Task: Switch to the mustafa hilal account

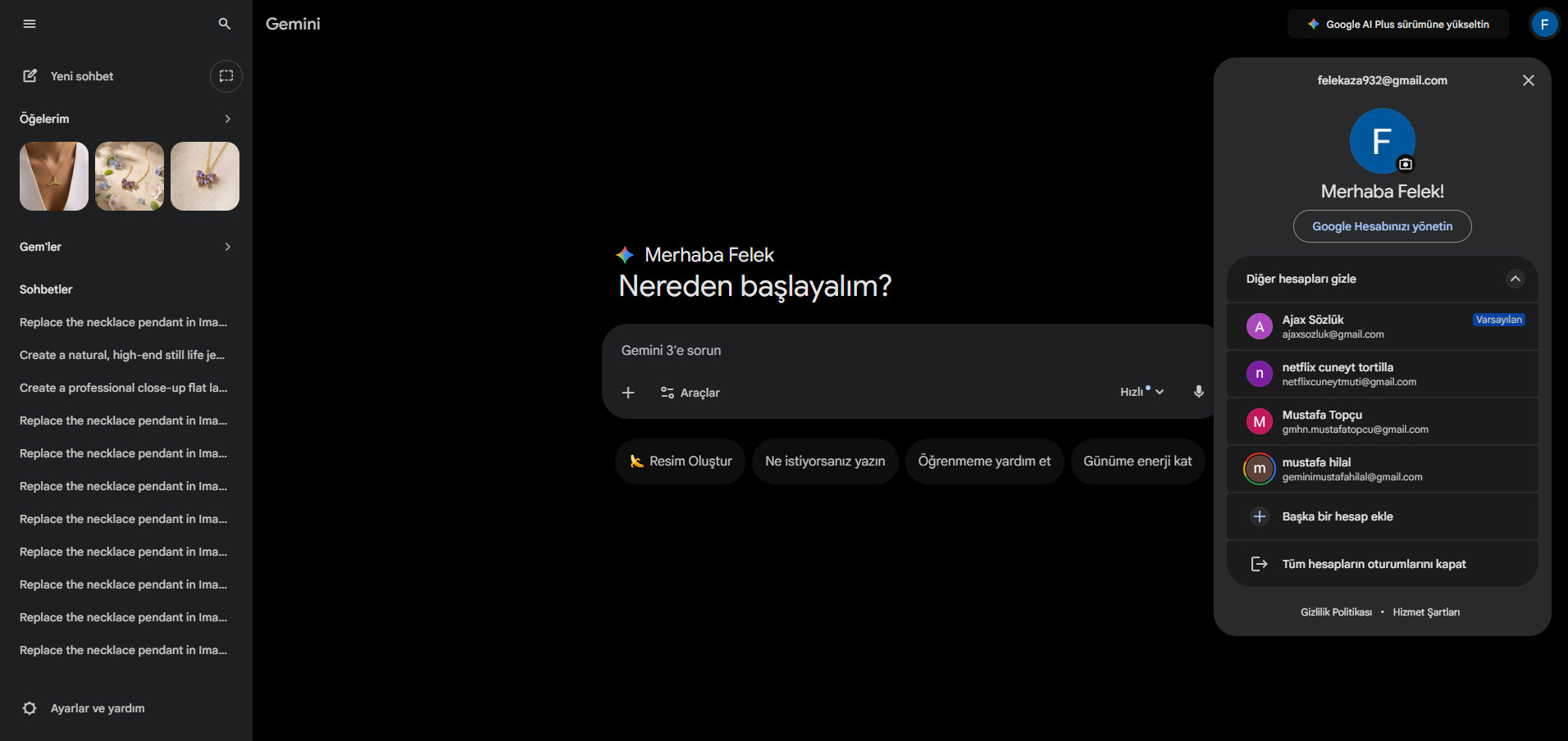Action: click(1383, 469)
